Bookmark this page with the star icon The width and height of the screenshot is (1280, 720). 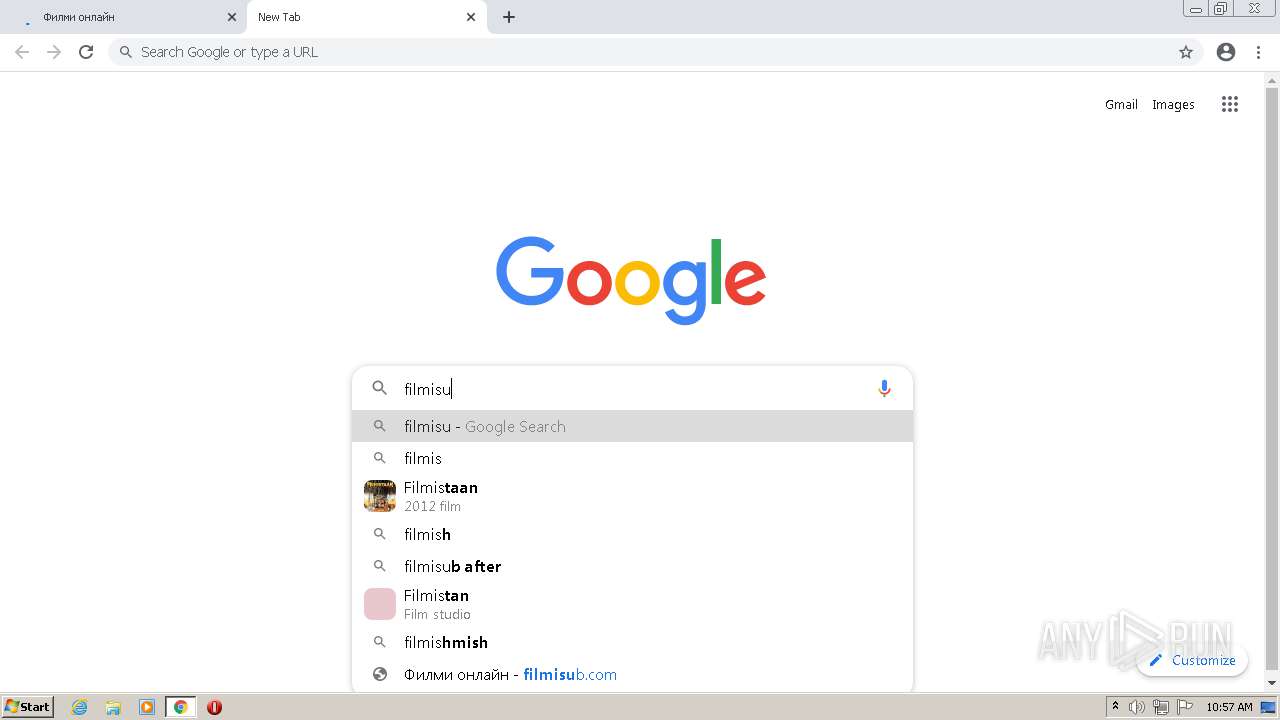point(1186,52)
